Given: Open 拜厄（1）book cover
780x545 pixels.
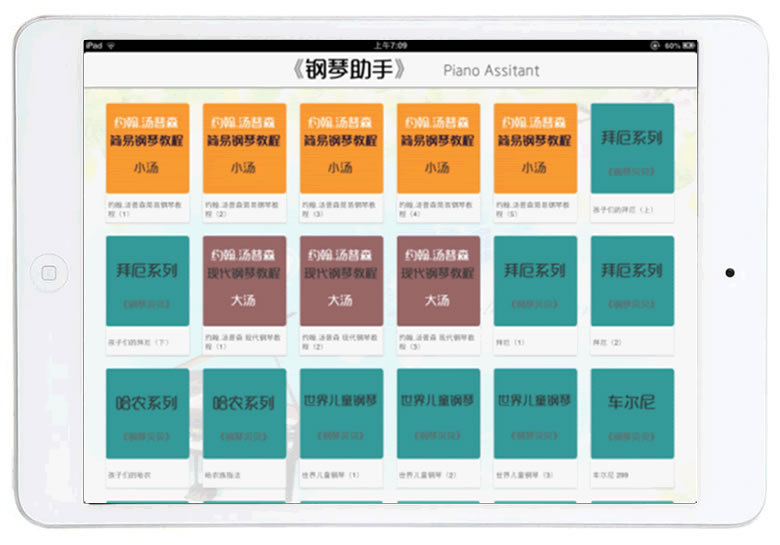Looking at the screenshot, I should (535, 280).
